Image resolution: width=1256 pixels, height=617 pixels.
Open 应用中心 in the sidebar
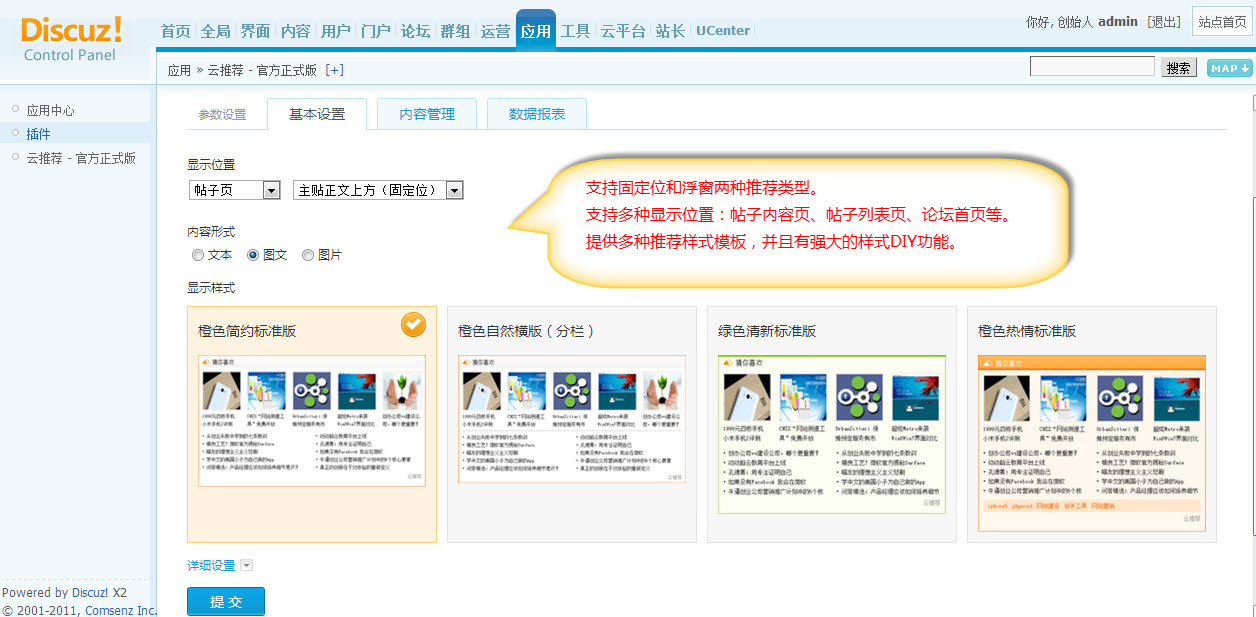50,110
